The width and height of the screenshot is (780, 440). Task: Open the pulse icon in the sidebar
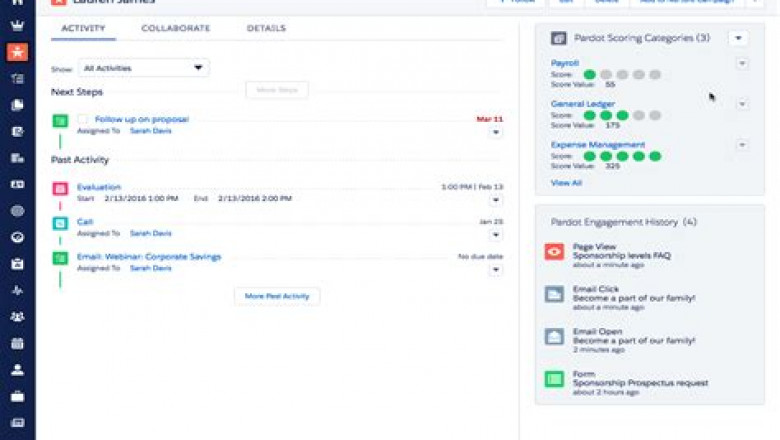pos(17,291)
